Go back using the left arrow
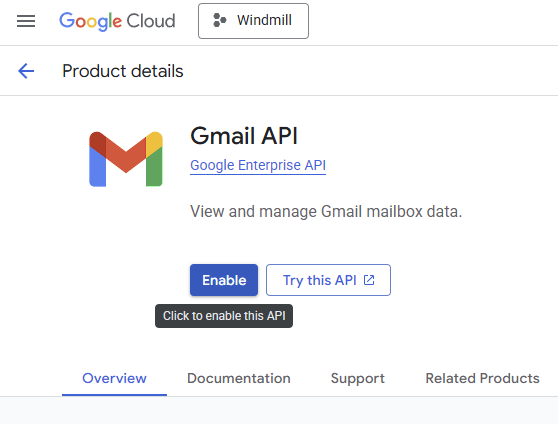558x424 pixels. pyautogui.click(x=26, y=71)
